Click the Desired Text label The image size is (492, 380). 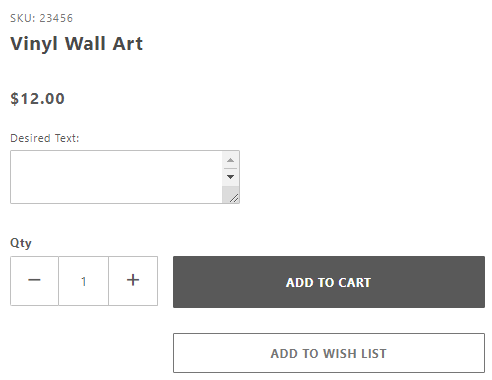click(x=45, y=138)
